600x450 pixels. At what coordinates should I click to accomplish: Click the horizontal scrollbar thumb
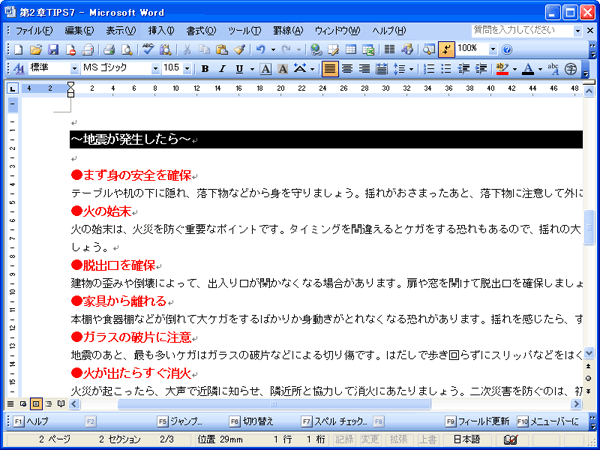(274, 404)
